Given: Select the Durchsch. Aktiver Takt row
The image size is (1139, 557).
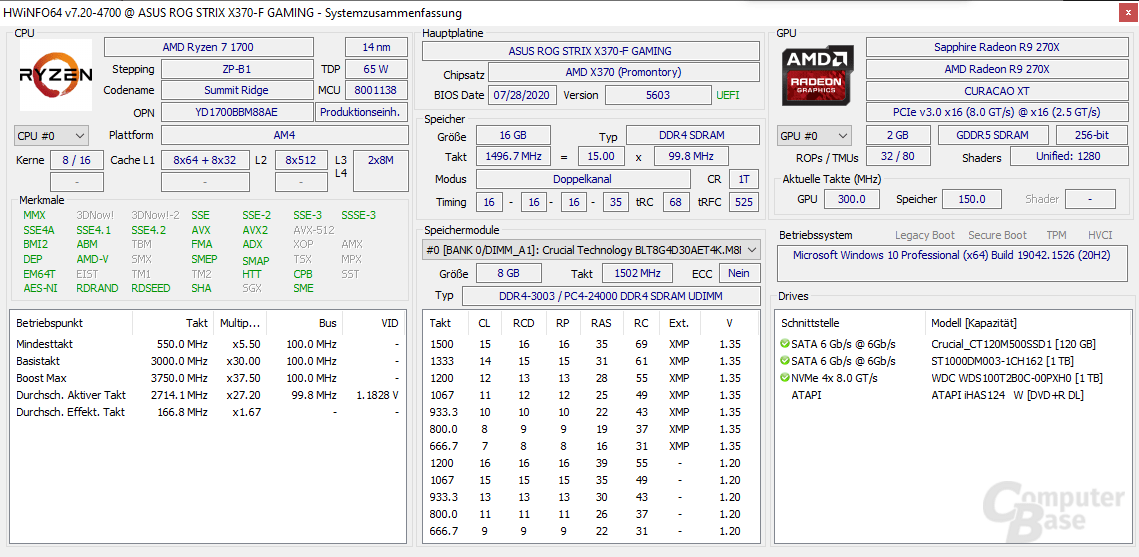Looking at the screenshot, I should pos(208,395).
